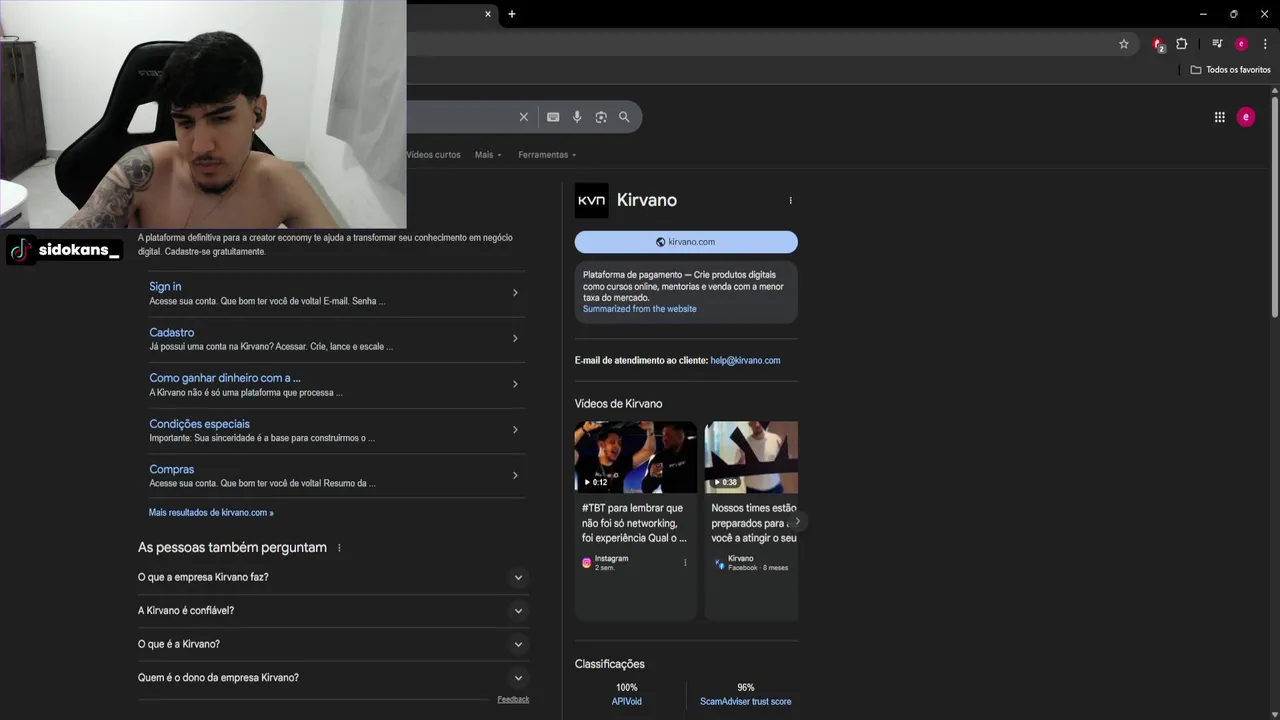This screenshot has height=720, width=1280.
Task: Open the Como ganhar dinheiro com a... link
Action: click(x=225, y=378)
